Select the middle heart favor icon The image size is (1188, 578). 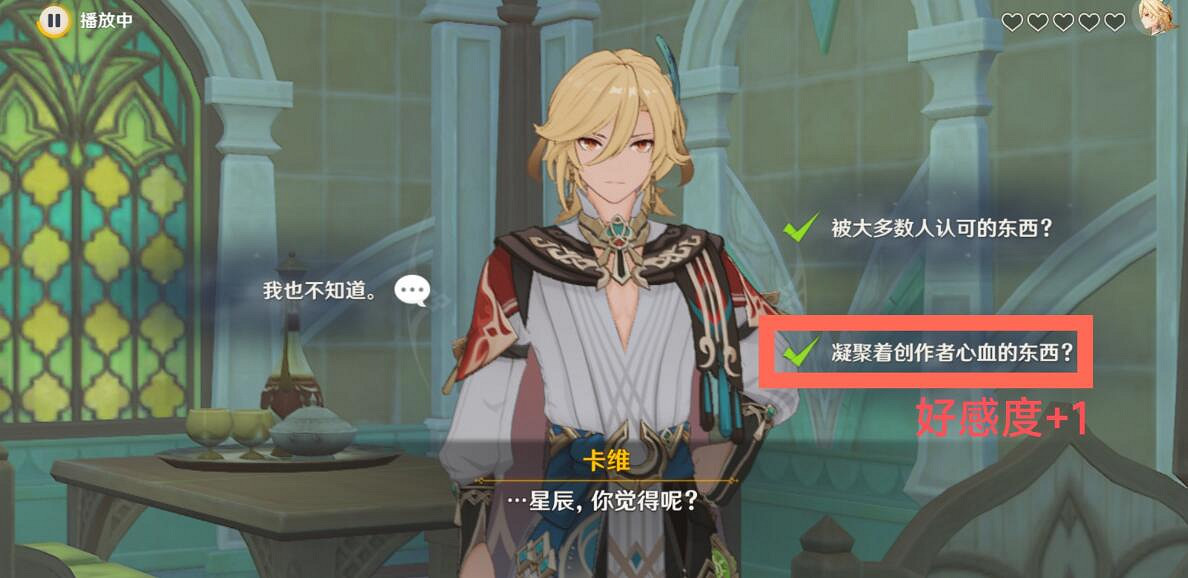1063,22
